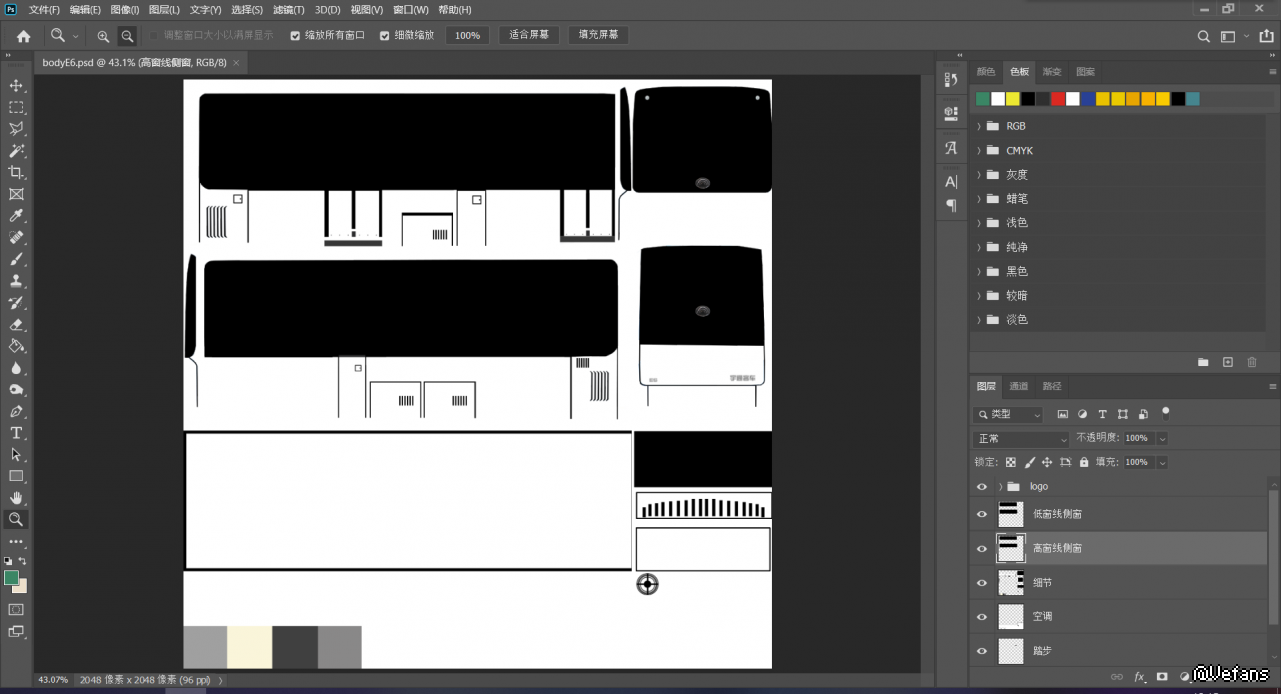The height and width of the screenshot is (694, 1281).
Task: Expand the logo layer group
Action: click(1001, 487)
